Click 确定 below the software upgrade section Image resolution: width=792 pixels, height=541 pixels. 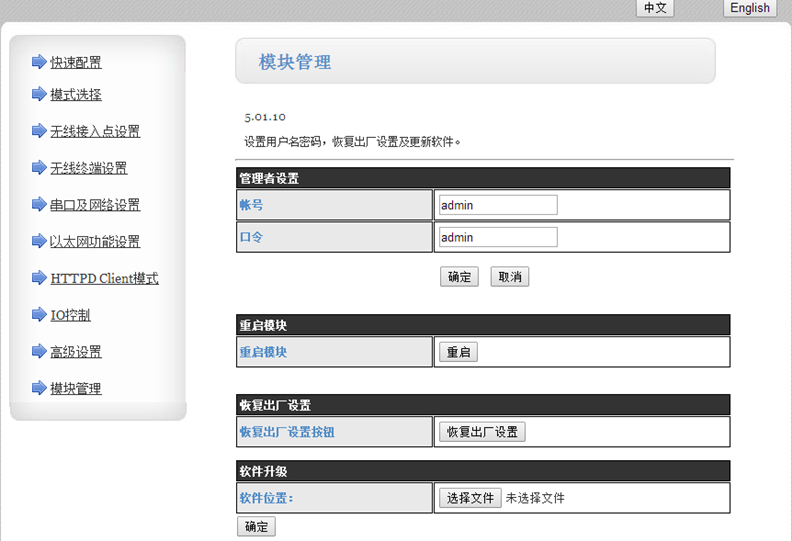(256, 527)
